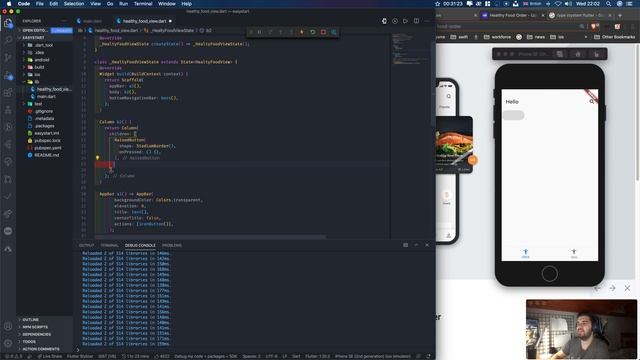Click the lightbulb quick-fix icon in editor
This screenshot has height=360, width=640.
point(97,158)
